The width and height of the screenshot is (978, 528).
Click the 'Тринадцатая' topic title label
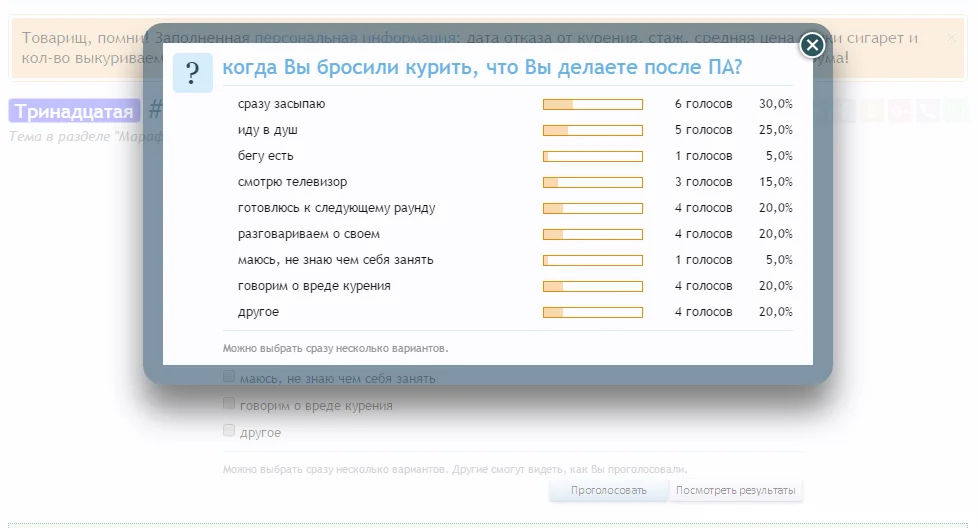click(74, 111)
